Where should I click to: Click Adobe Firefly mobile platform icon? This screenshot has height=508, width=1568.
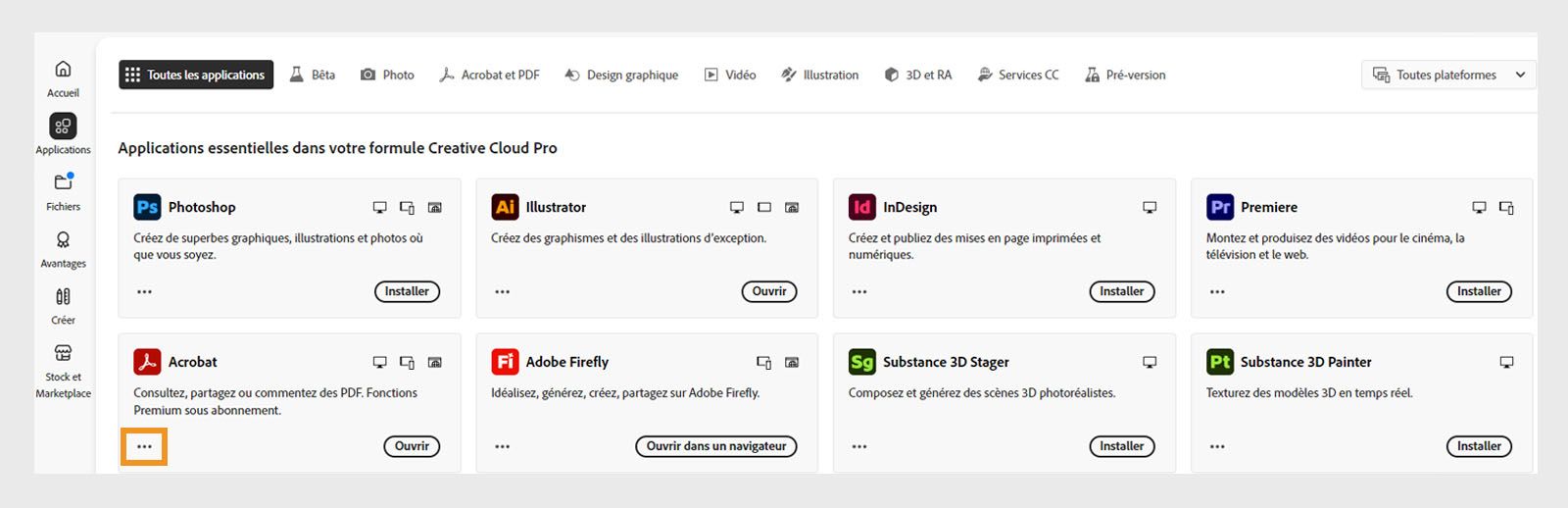tap(764, 362)
